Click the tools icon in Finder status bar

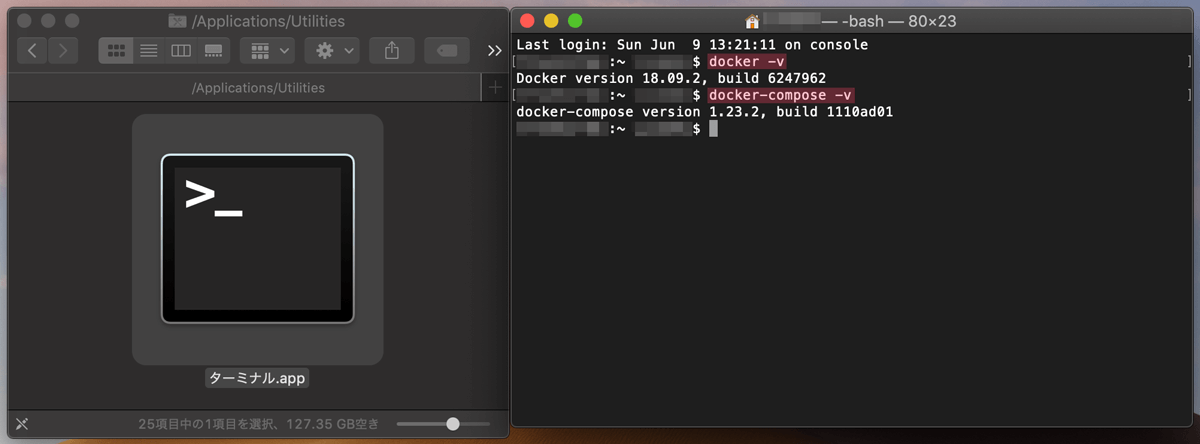tap(22, 424)
